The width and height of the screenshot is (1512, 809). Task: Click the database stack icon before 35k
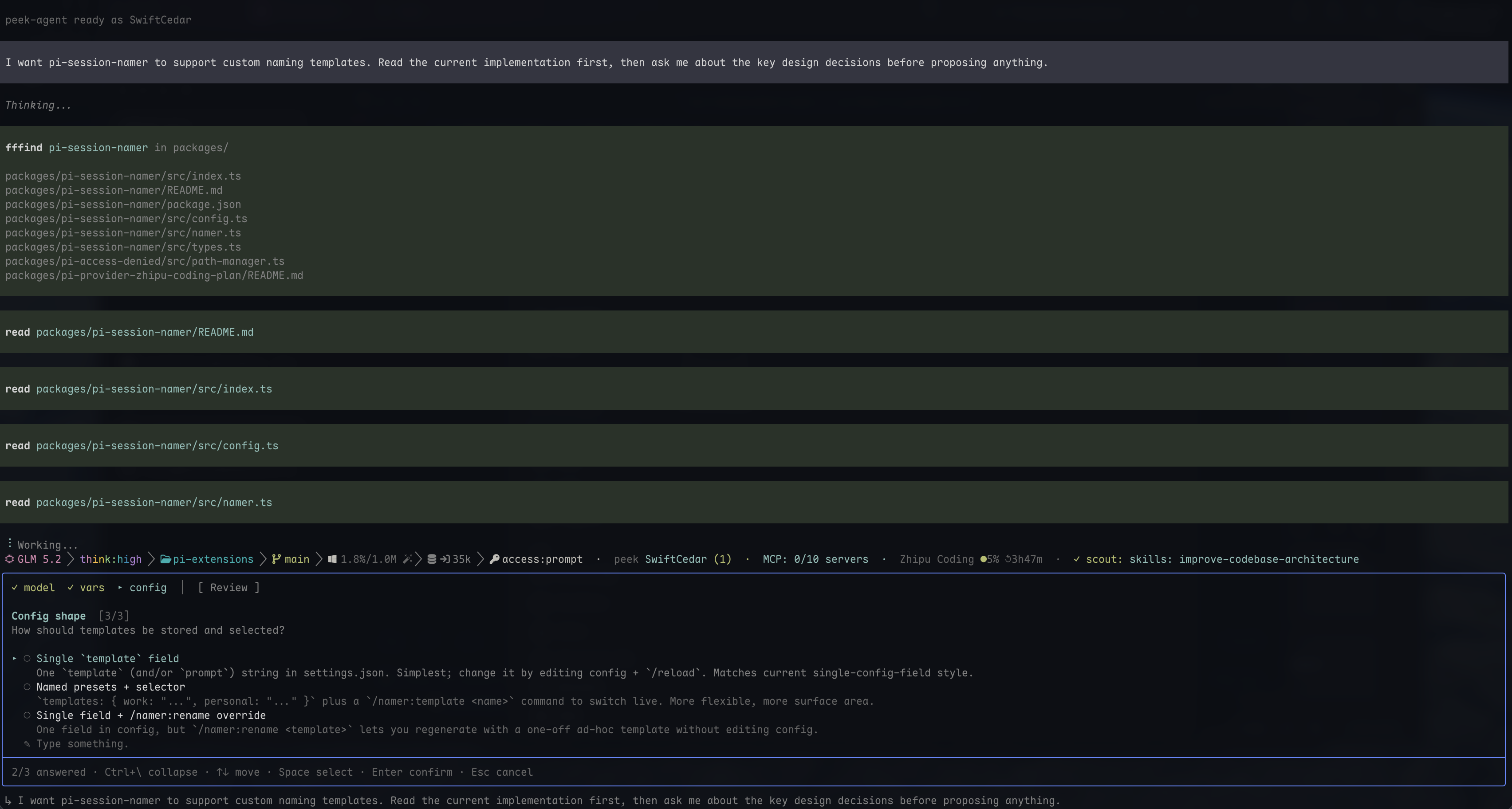(432, 559)
